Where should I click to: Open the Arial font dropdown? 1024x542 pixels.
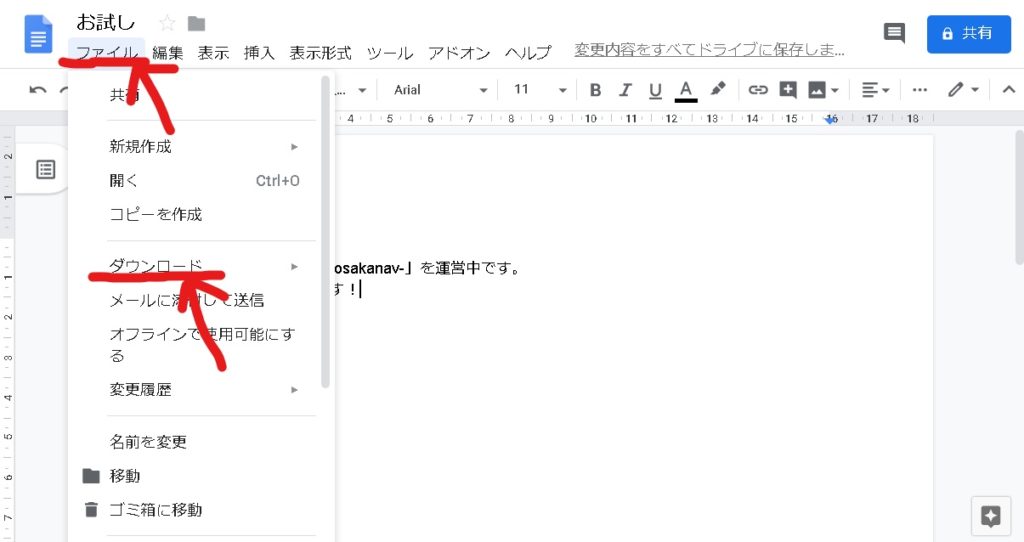pos(440,90)
